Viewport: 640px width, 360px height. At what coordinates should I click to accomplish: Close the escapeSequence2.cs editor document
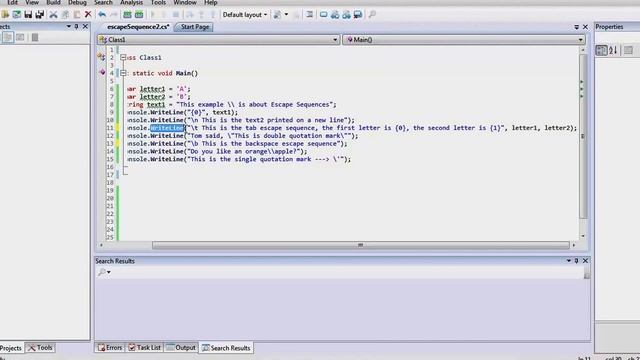coord(585,27)
